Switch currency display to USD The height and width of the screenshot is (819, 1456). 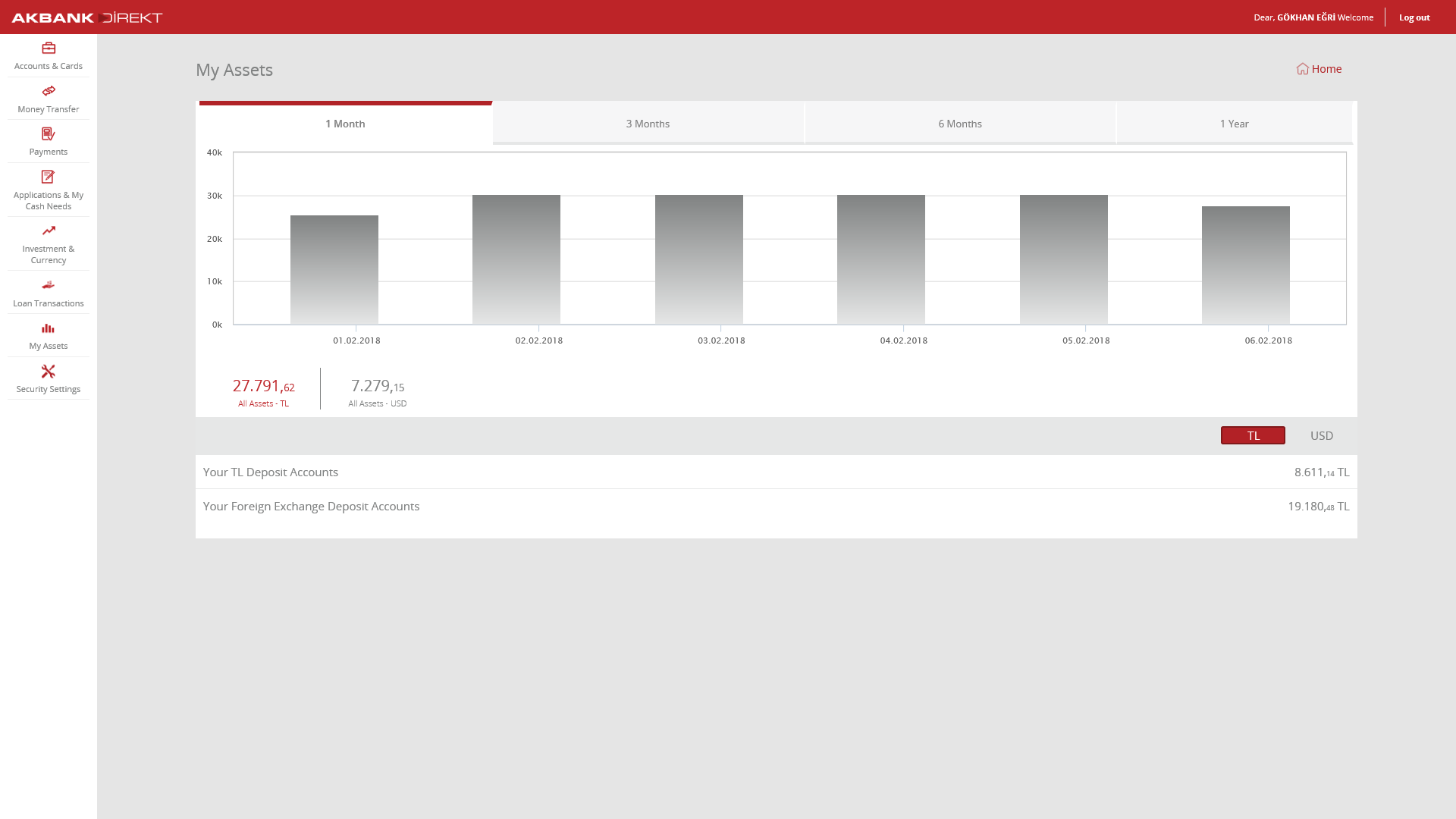pos(1321,435)
